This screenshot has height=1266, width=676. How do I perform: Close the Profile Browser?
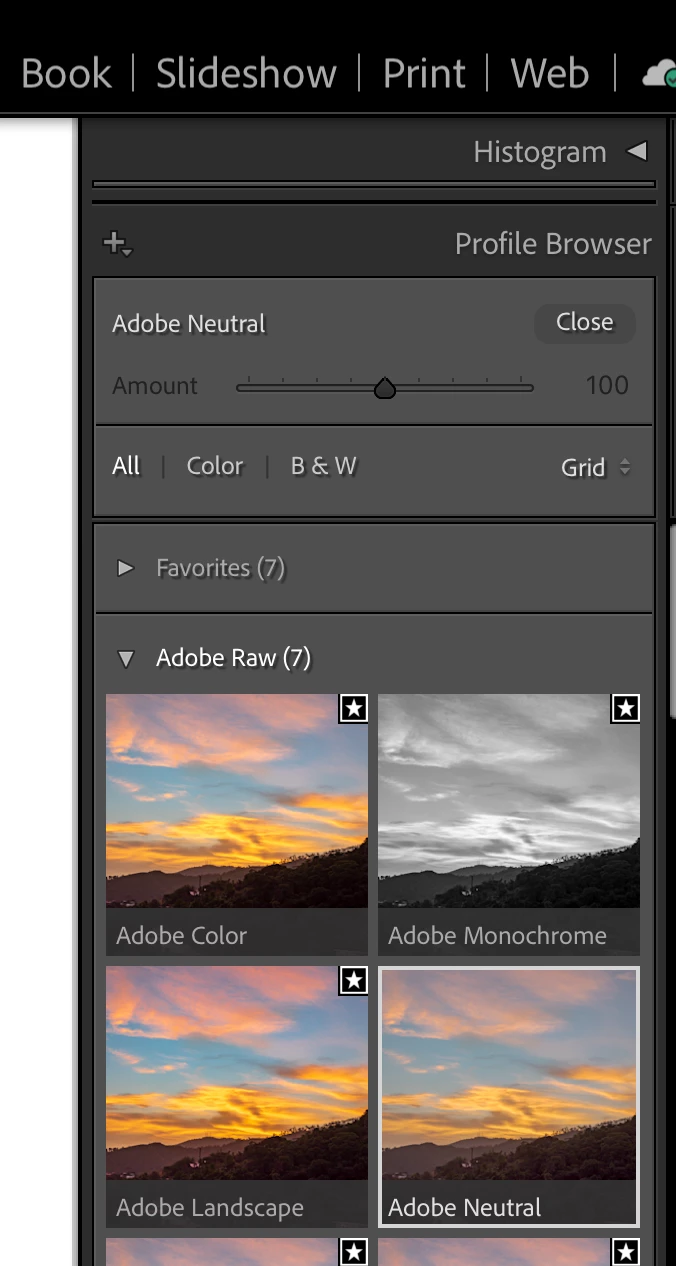click(x=584, y=322)
